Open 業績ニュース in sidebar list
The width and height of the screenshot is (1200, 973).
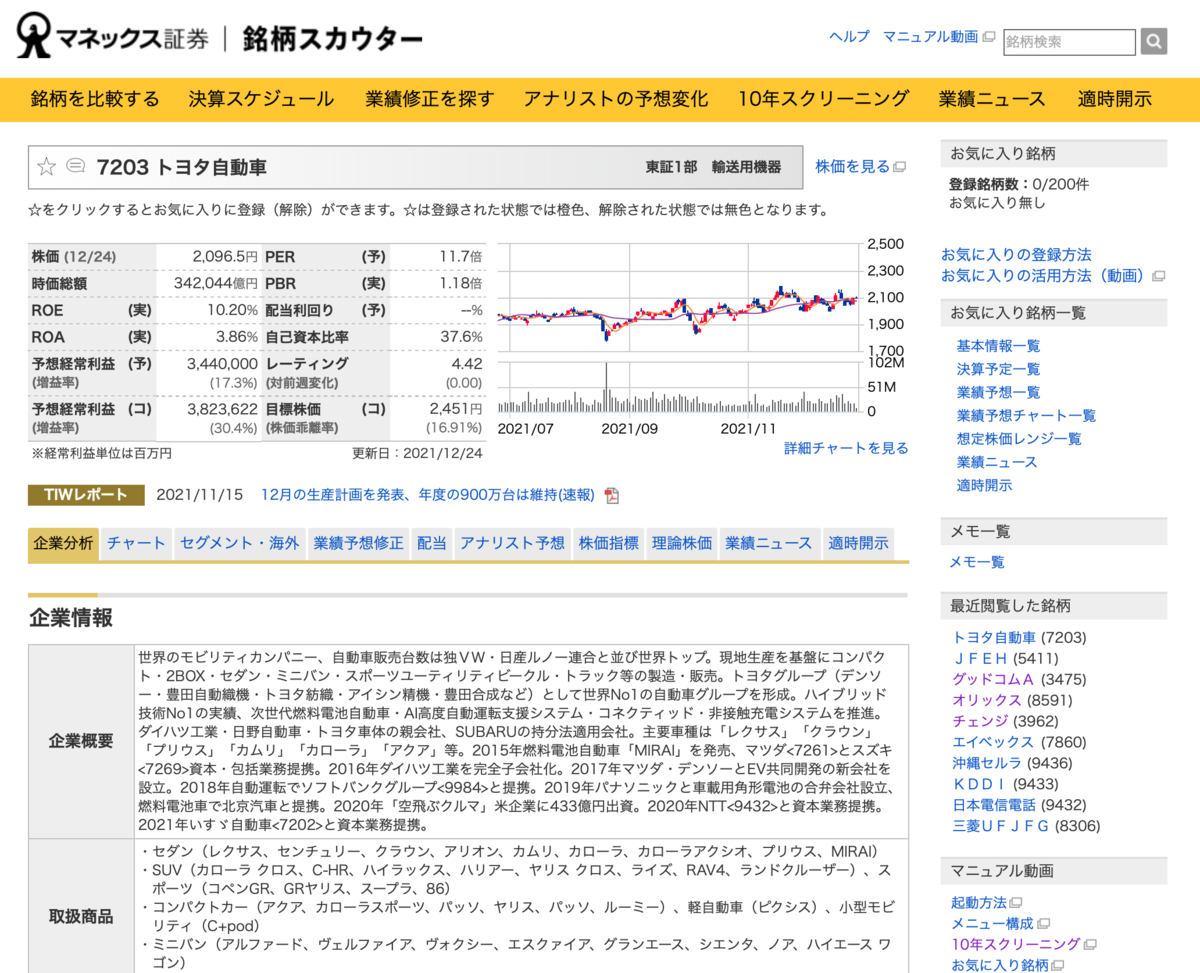[997, 462]
